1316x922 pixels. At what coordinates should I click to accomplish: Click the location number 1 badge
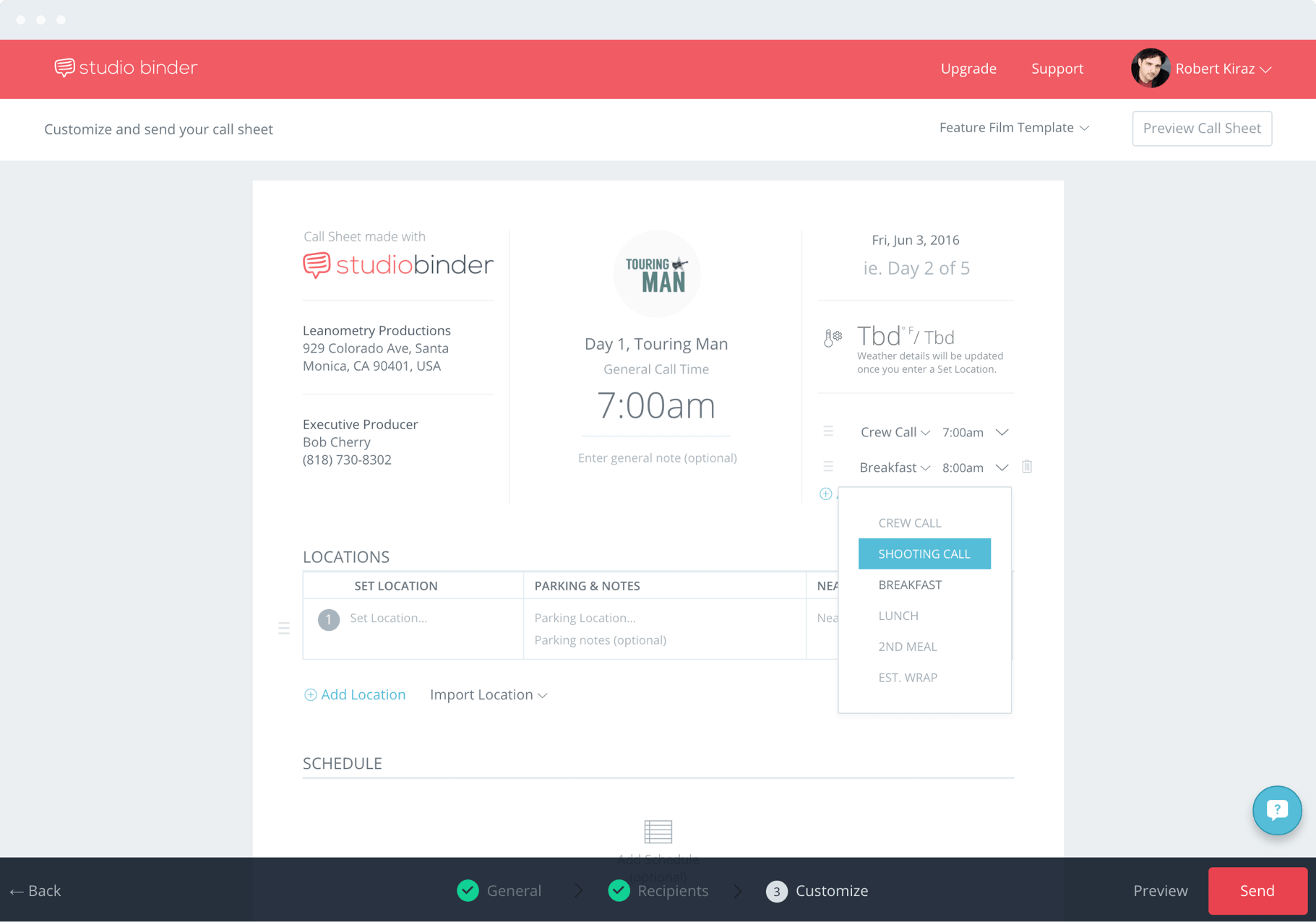click(x=329, y=619)
